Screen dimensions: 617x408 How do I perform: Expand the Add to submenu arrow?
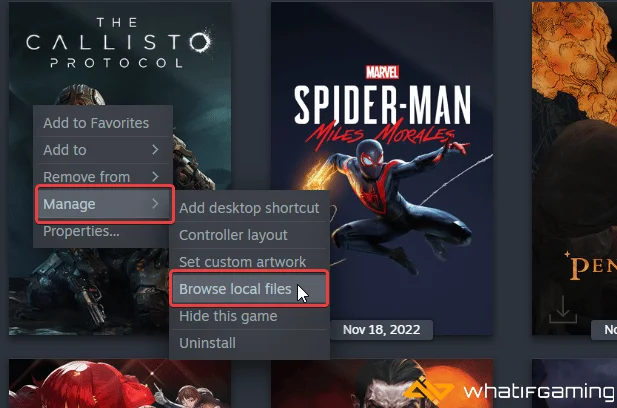pyautogui.click(x=155, y=150)
